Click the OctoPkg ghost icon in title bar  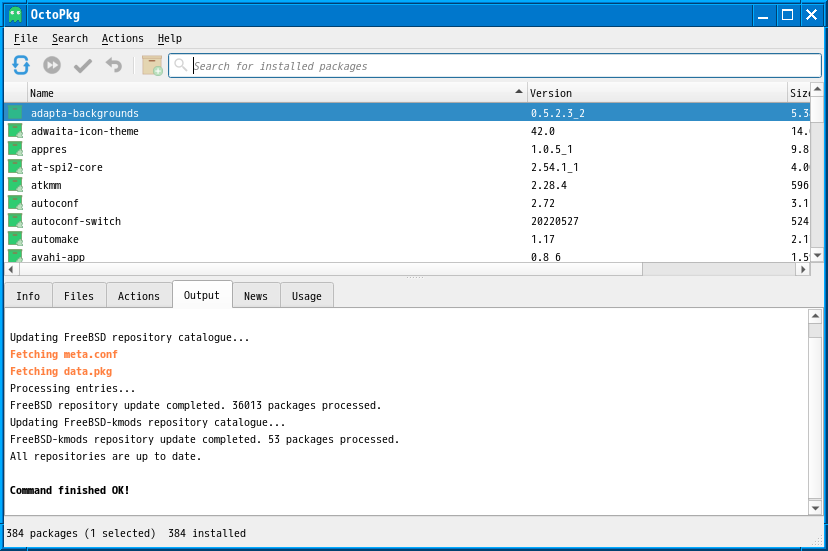click(x=15, y=15)
